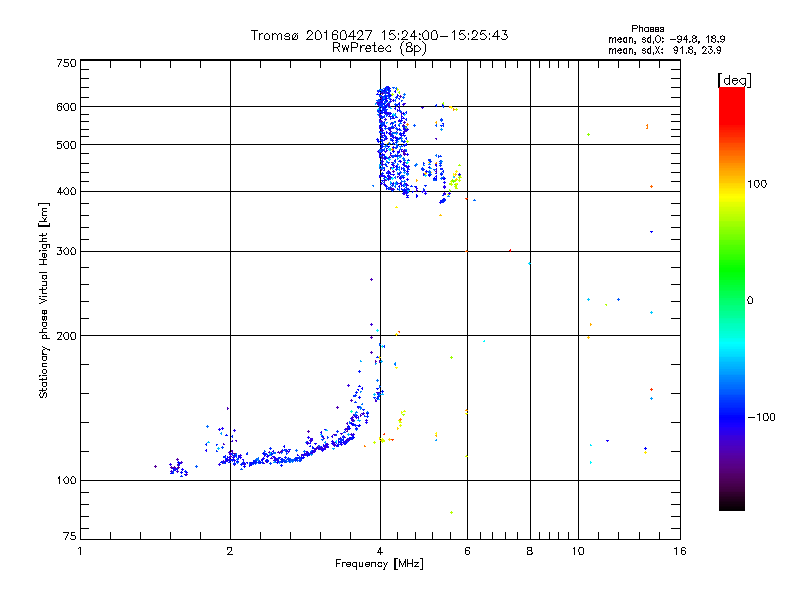Click the x-axis label 'Frequency [MHz]'
This screenshot has height=600, width=800.
379,564
